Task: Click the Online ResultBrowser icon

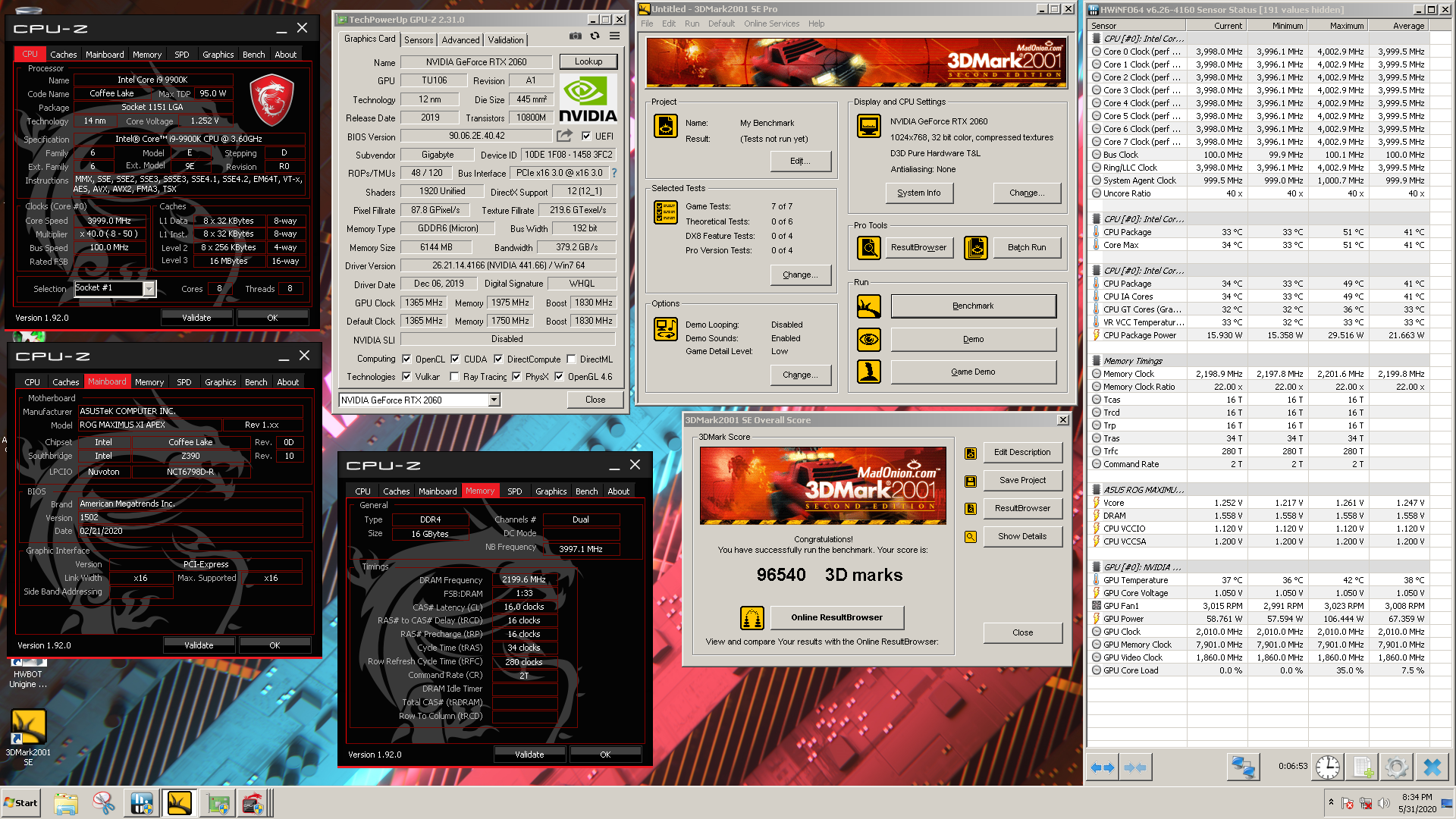Action: coord(752,618)
